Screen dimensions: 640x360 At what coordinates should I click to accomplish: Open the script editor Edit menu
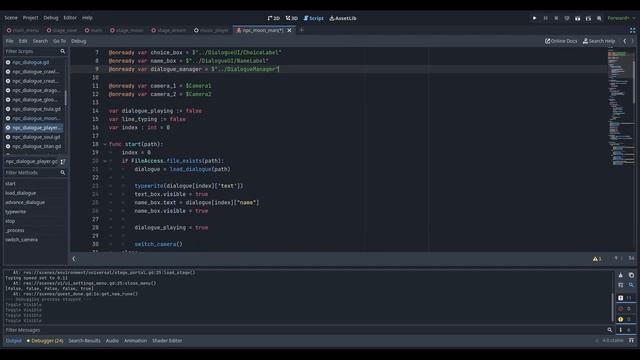coord(23,41)
